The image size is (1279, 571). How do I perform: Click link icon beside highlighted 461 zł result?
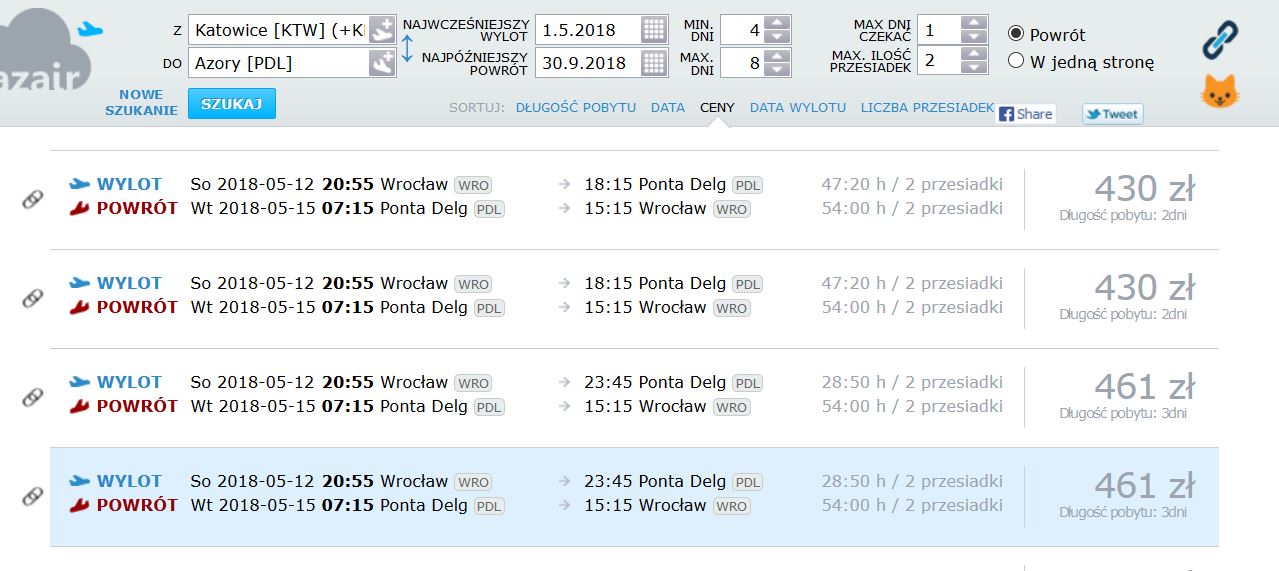click(x=33, y=496)
